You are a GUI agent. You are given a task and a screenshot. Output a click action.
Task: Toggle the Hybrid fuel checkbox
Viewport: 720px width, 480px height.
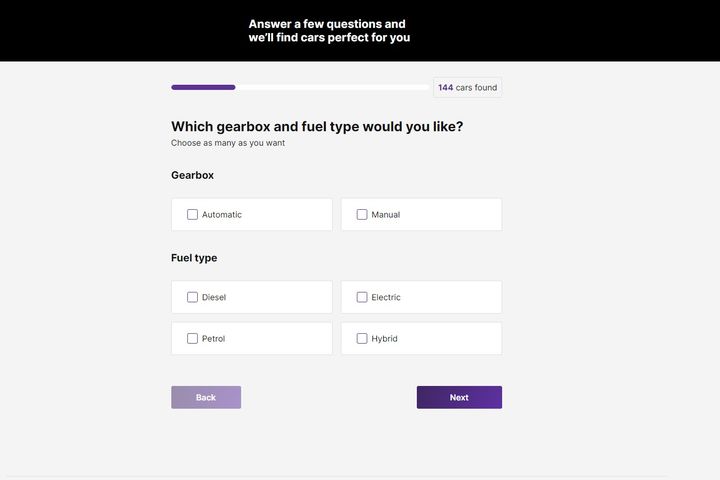coord(362,339)
